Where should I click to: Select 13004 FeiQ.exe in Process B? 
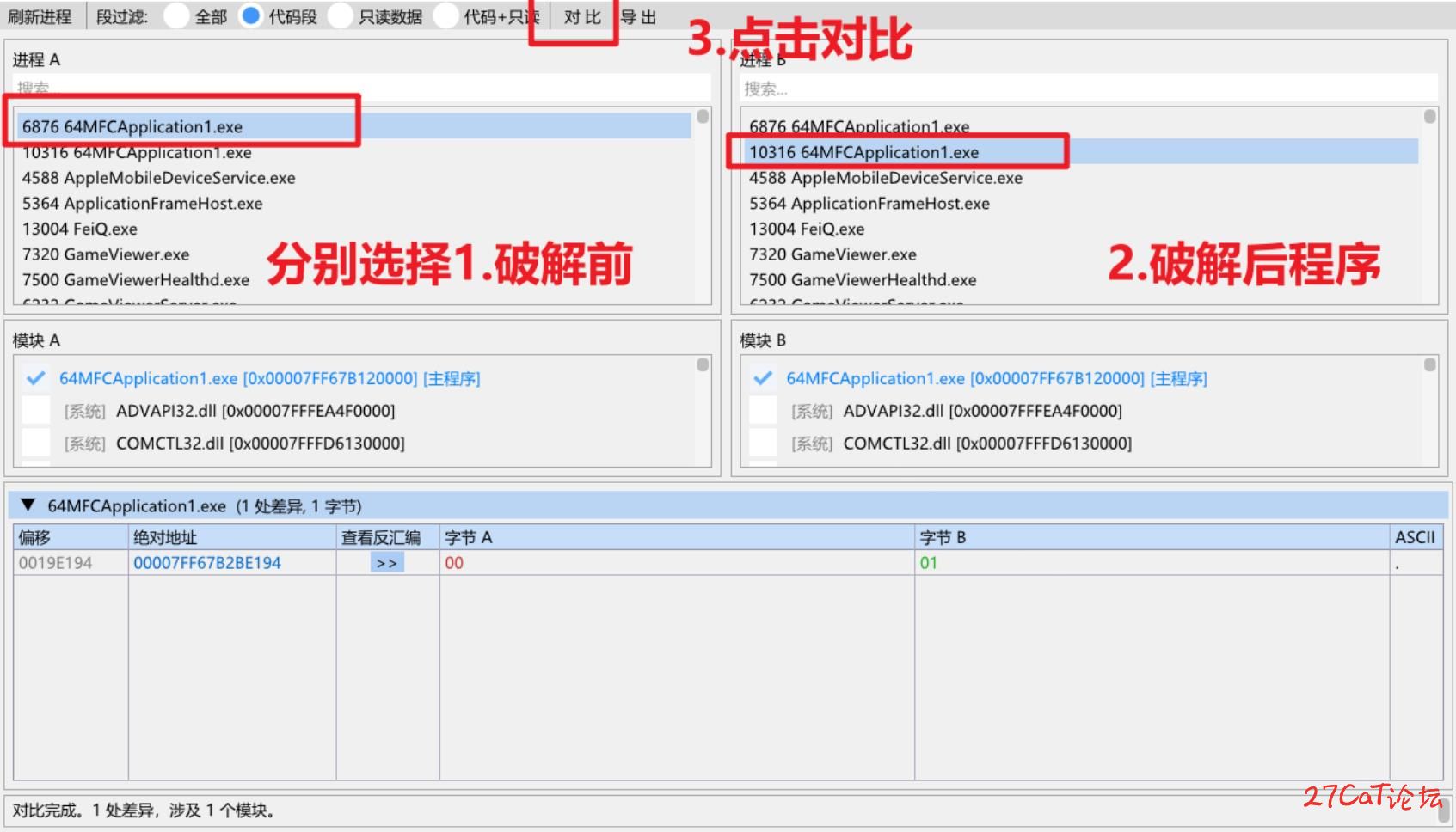[x=1081, y=229]
